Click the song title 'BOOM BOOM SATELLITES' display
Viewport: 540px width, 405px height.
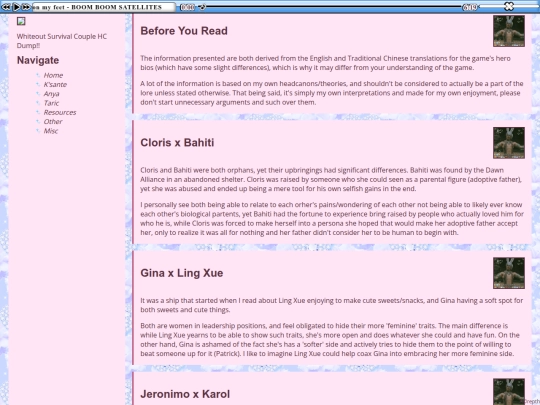pos(103,7)
